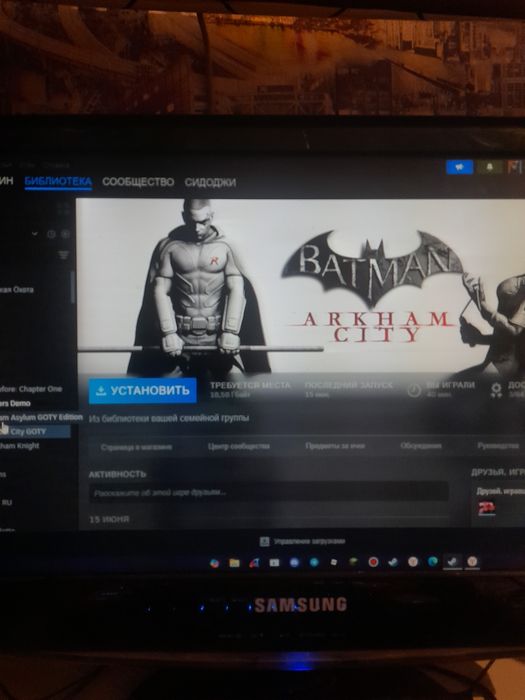Select the Chapter One game in library list

31,389
